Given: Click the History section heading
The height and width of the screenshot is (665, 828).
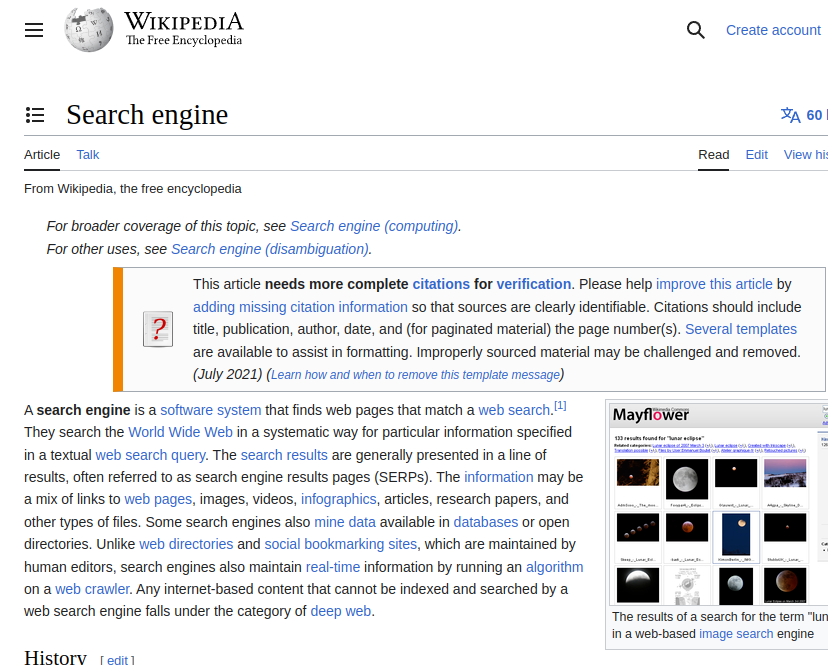Looking at the screenshot, I should (55, 657).
